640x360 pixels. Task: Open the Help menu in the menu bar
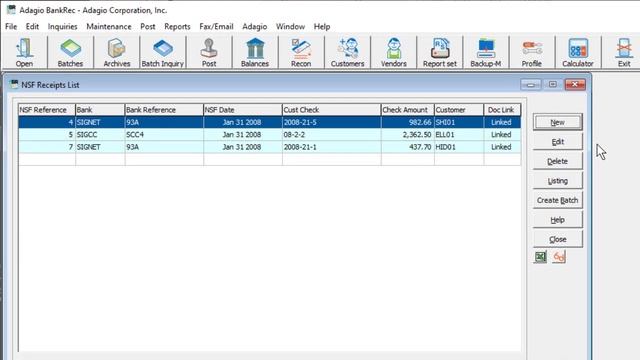[x=322, y=27]
